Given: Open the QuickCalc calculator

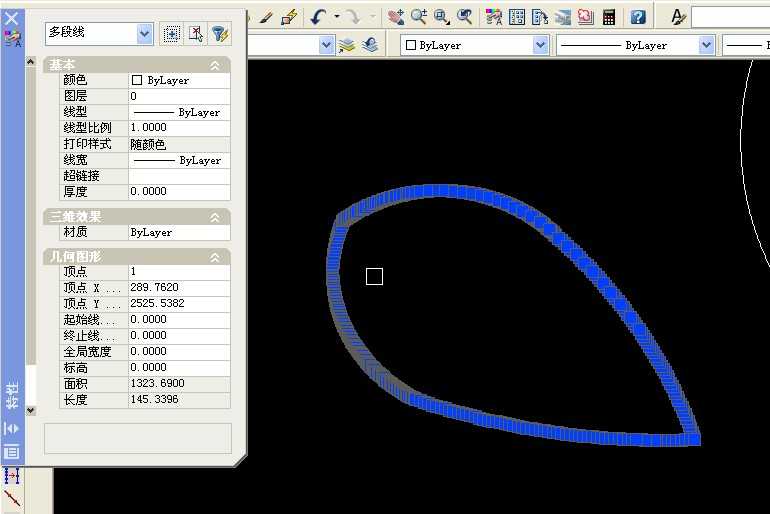Looking at the screenshot, I should 609,17.
